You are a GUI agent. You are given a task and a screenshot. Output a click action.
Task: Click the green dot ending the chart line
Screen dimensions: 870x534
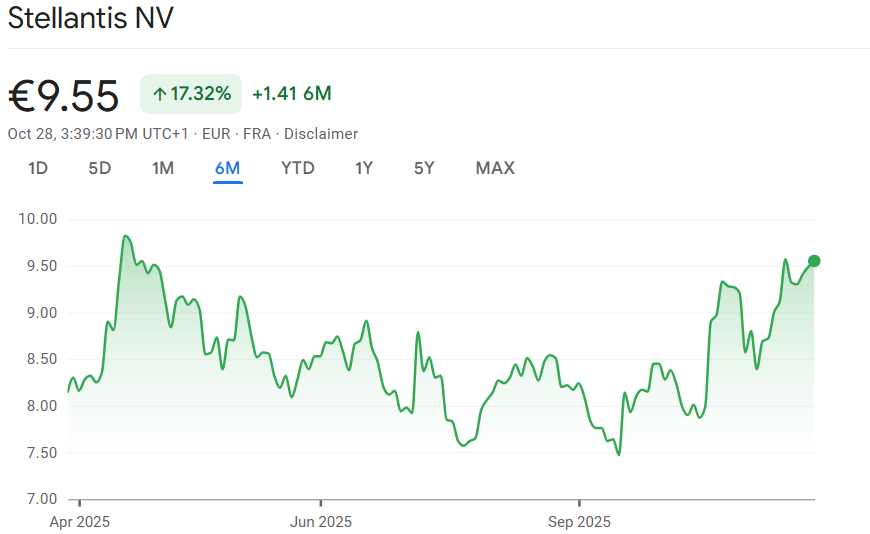point(814,261)
